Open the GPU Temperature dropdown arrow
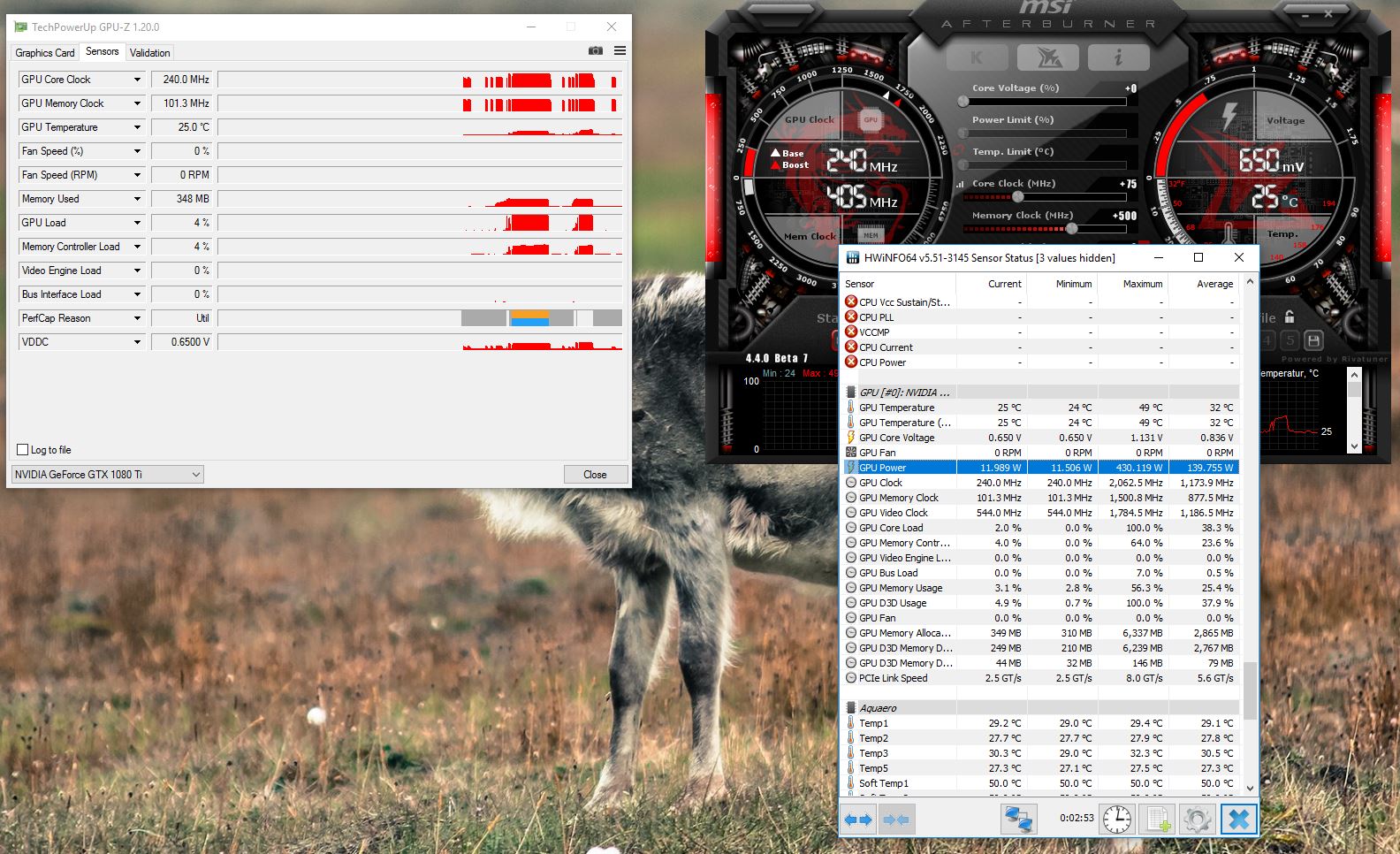 [137, 127]
